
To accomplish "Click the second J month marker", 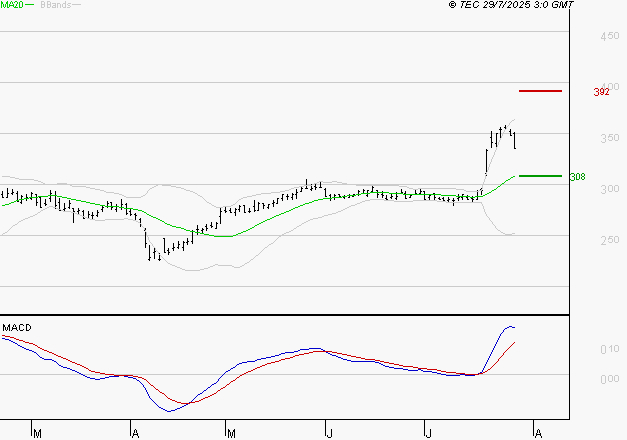I will [429, 432].
